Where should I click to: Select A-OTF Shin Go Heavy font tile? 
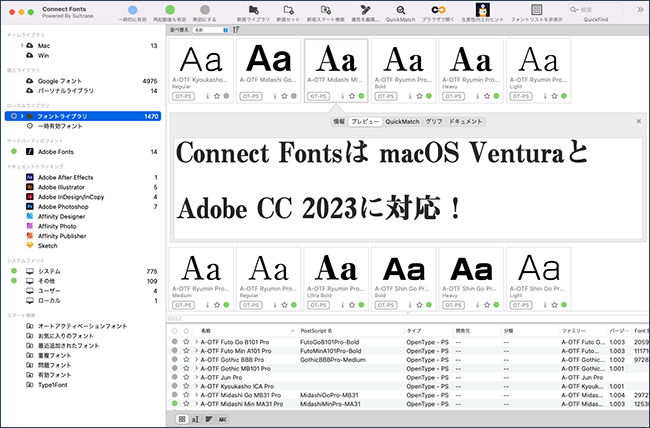pos(471,279)
